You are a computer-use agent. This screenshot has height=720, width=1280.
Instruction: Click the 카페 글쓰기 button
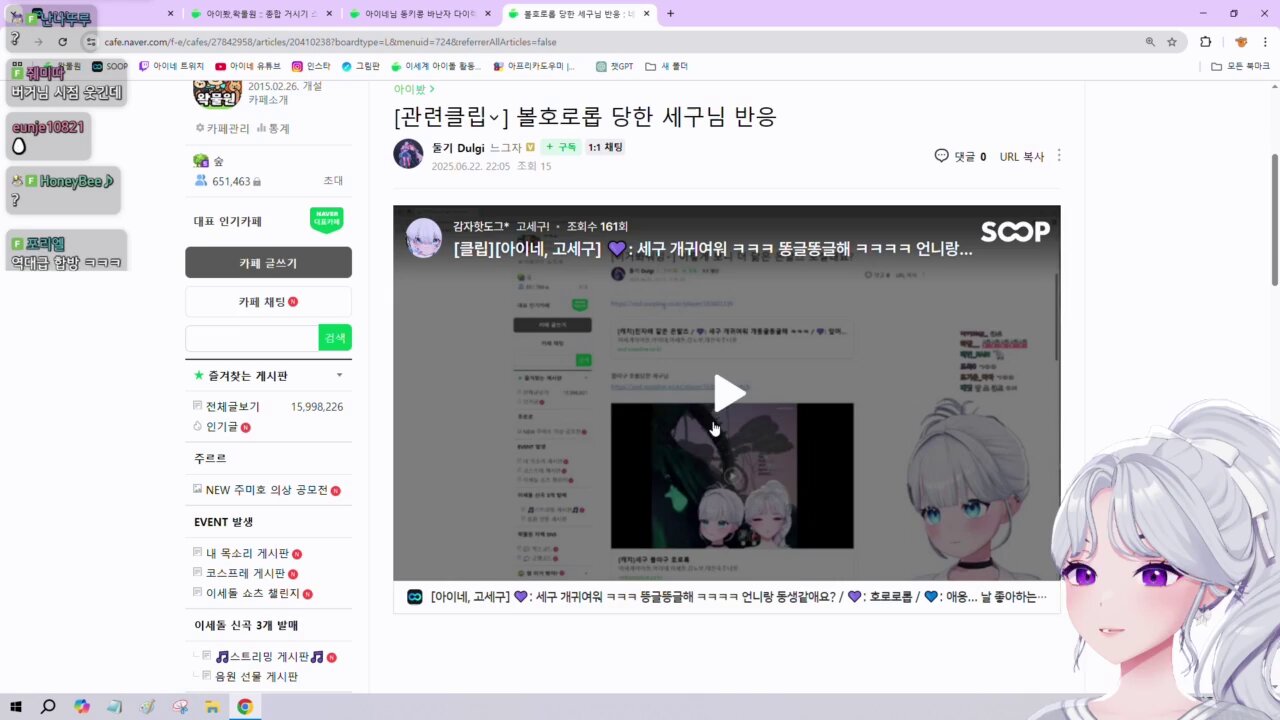pyautogui.click(x=268, y=263)
